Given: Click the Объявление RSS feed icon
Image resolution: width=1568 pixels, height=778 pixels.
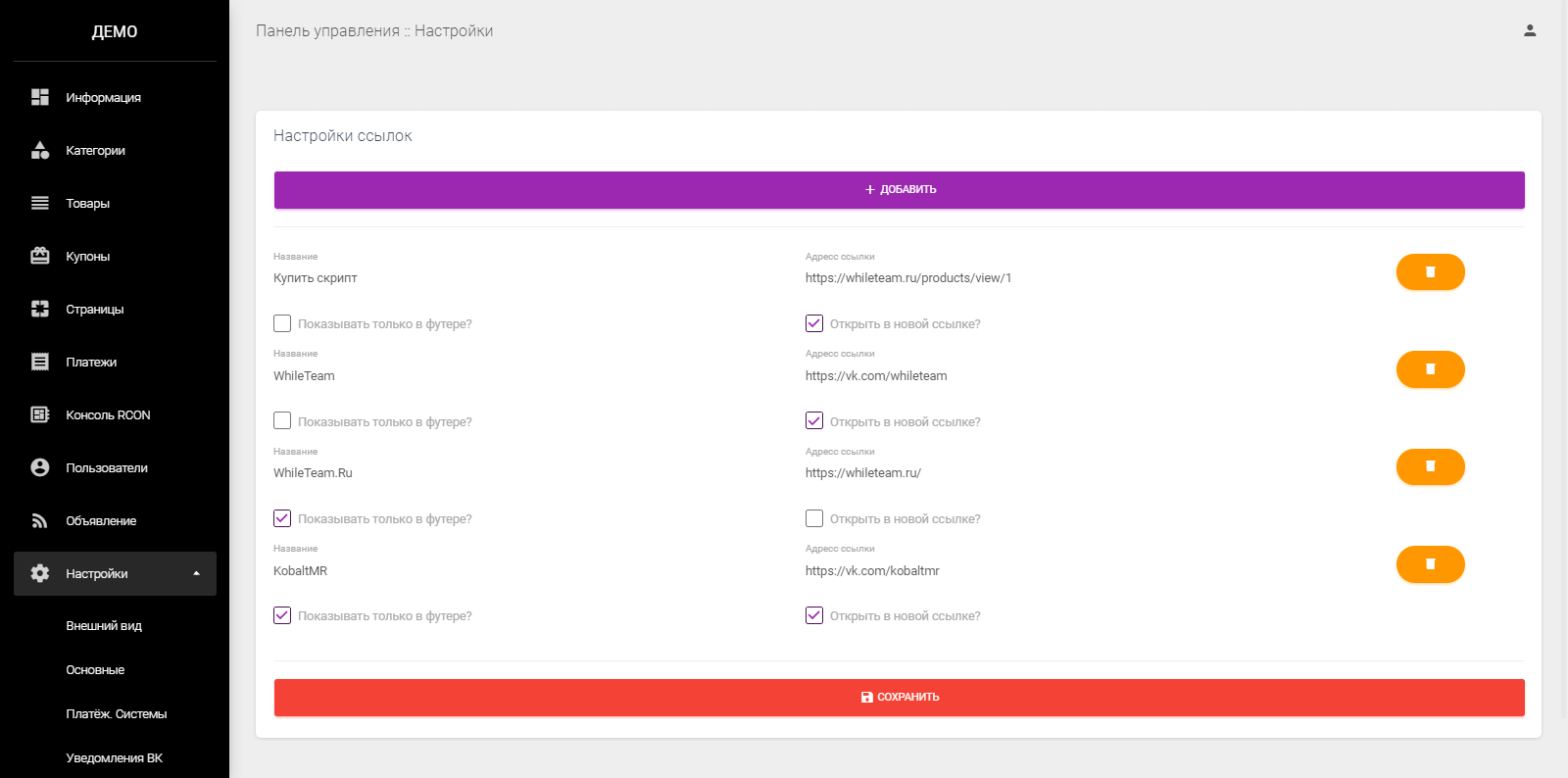Looking at the screenshot, I should 40,520.
